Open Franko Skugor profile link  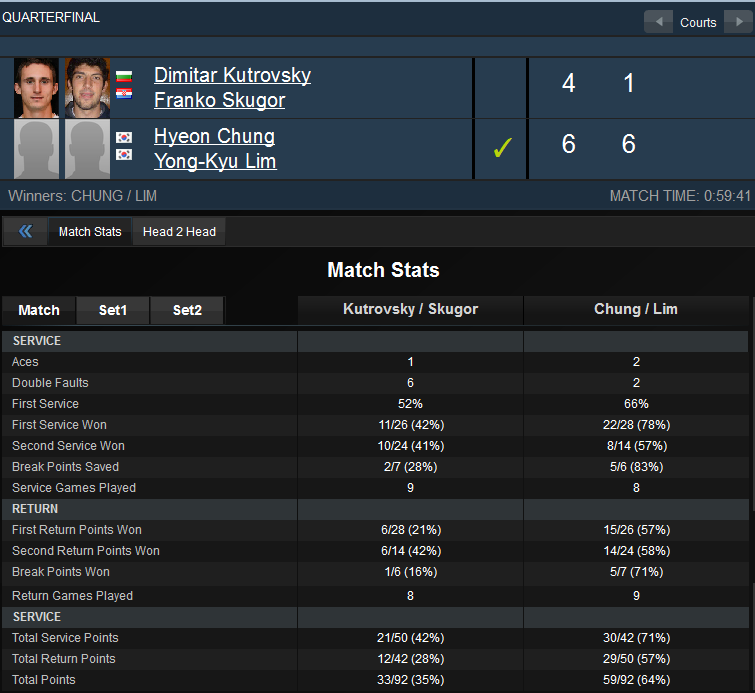220,100
